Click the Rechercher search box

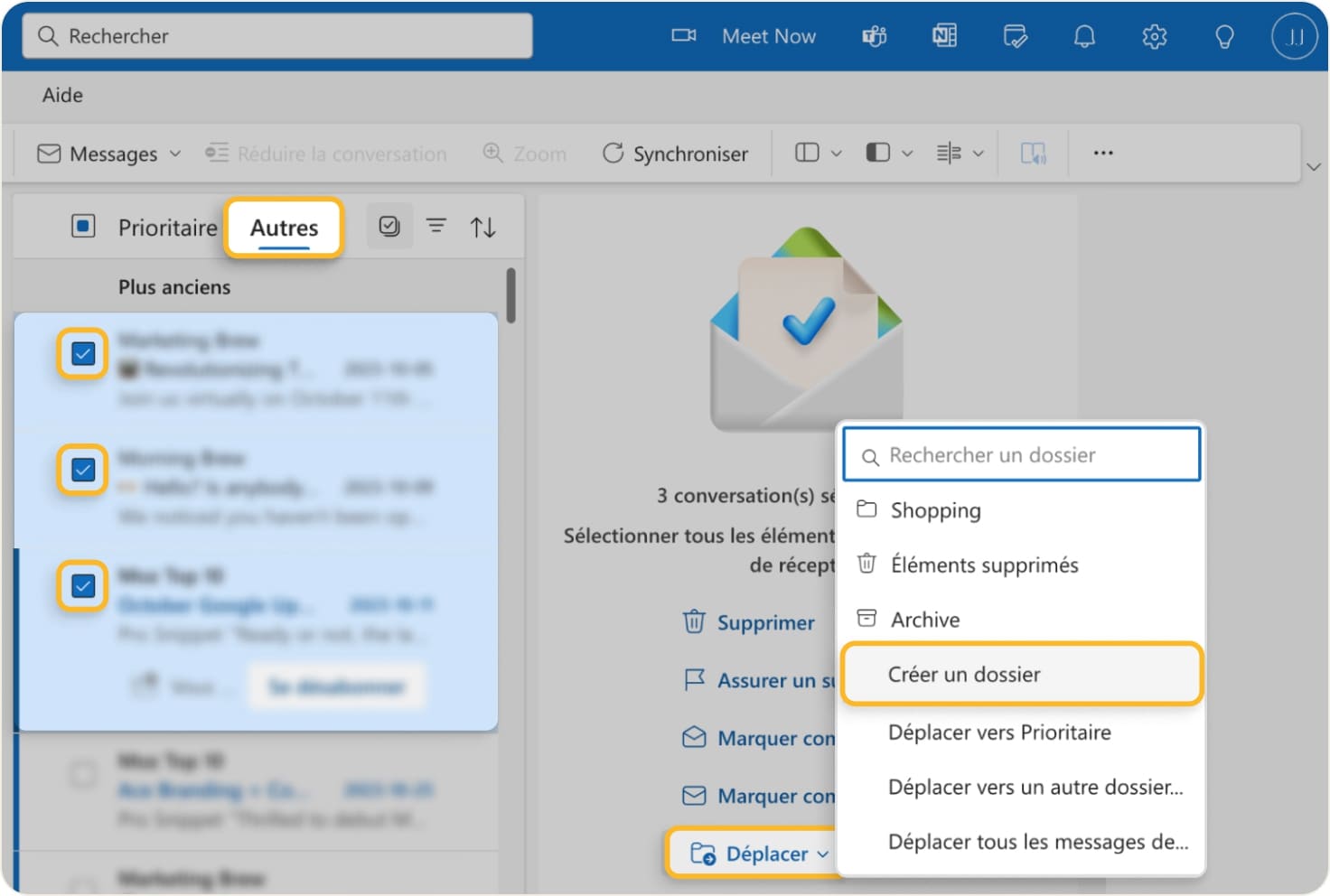277,36
